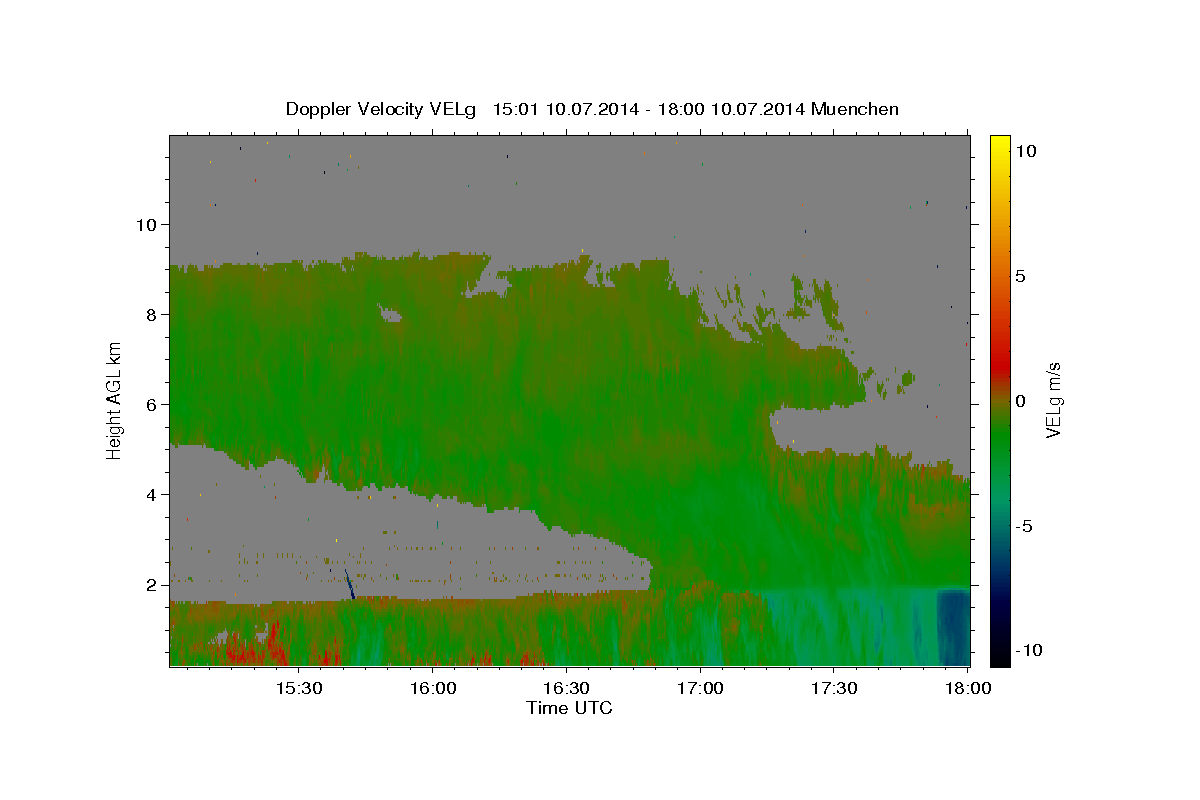Click the 'Muenchen' station name in the title
The height and width of the screenshot is (800, 1200).
tap(855, 109)
